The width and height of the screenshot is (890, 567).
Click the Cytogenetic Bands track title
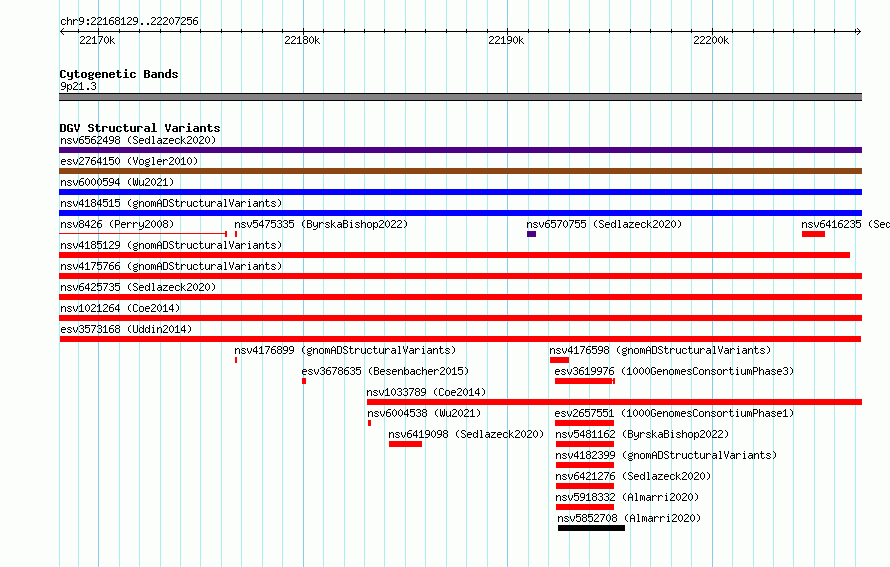click(x=119, y=74)
